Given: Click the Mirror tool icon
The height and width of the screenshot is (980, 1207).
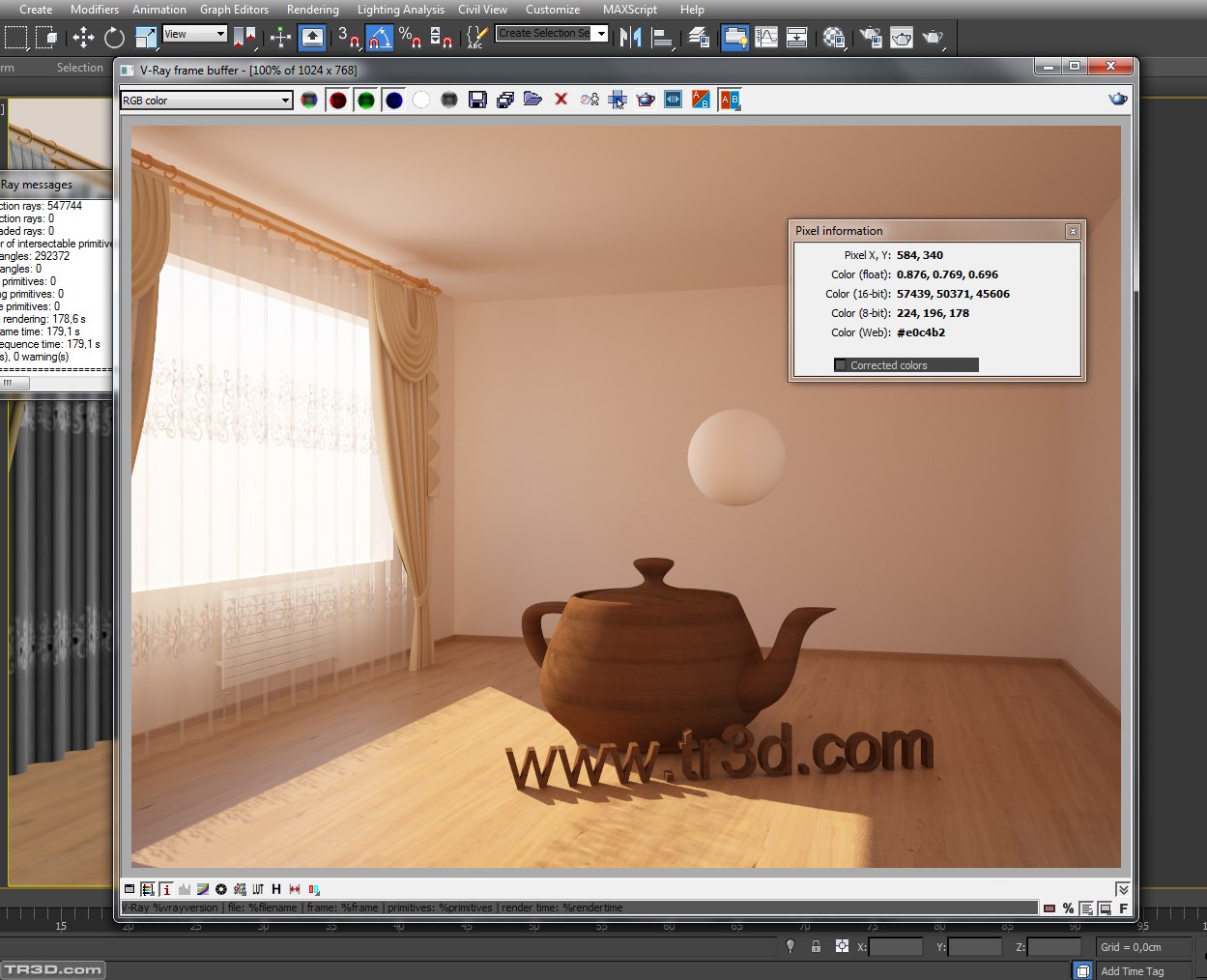Looking at the screenshot, I should point(631,38).
